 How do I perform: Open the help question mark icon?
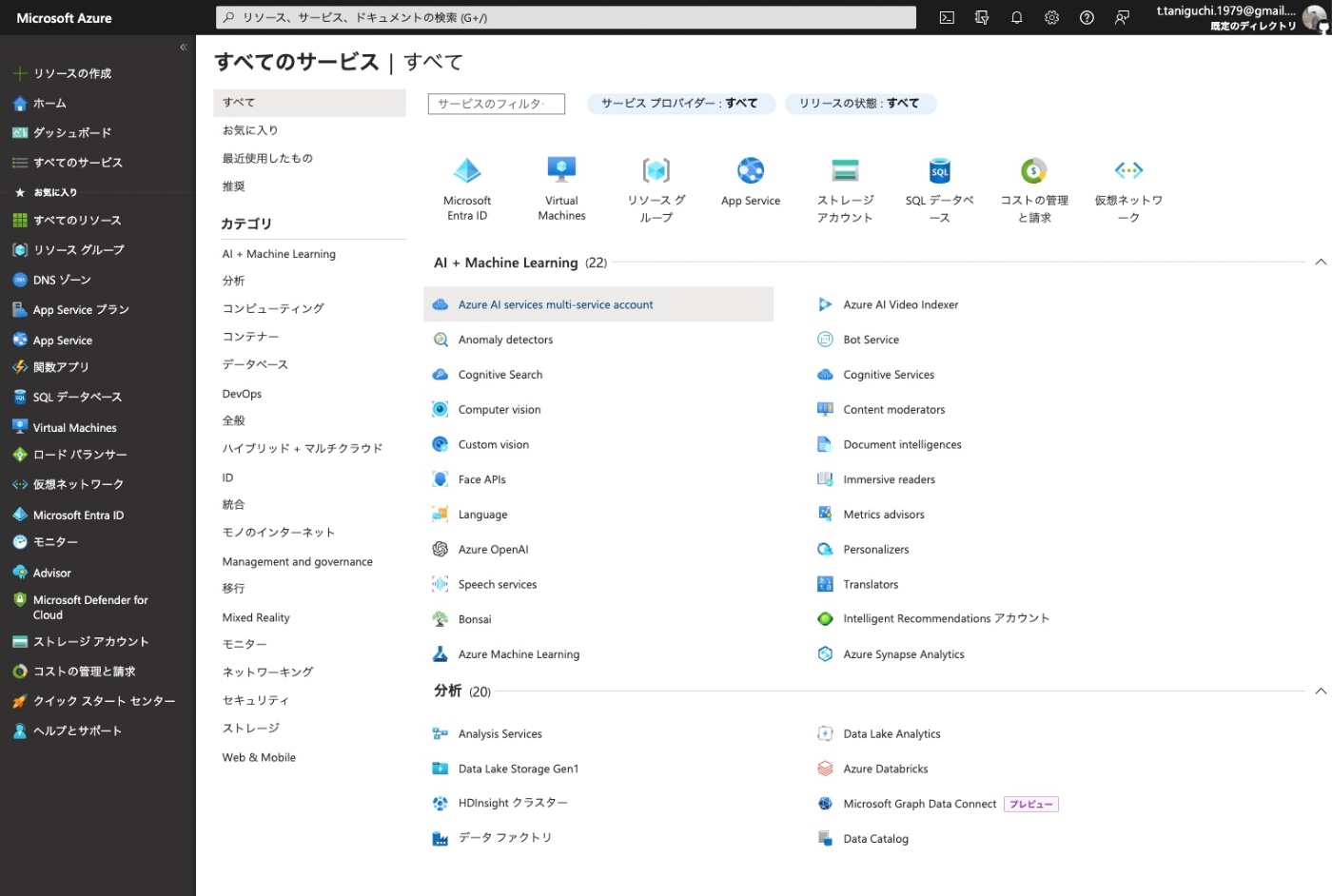pos(1087,17)
